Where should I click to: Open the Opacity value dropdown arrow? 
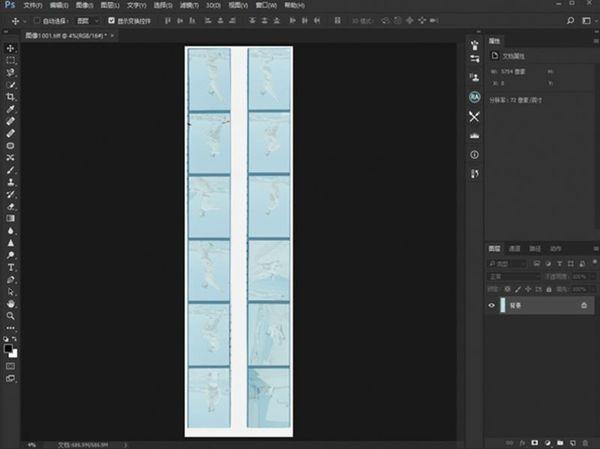[593, 276]
